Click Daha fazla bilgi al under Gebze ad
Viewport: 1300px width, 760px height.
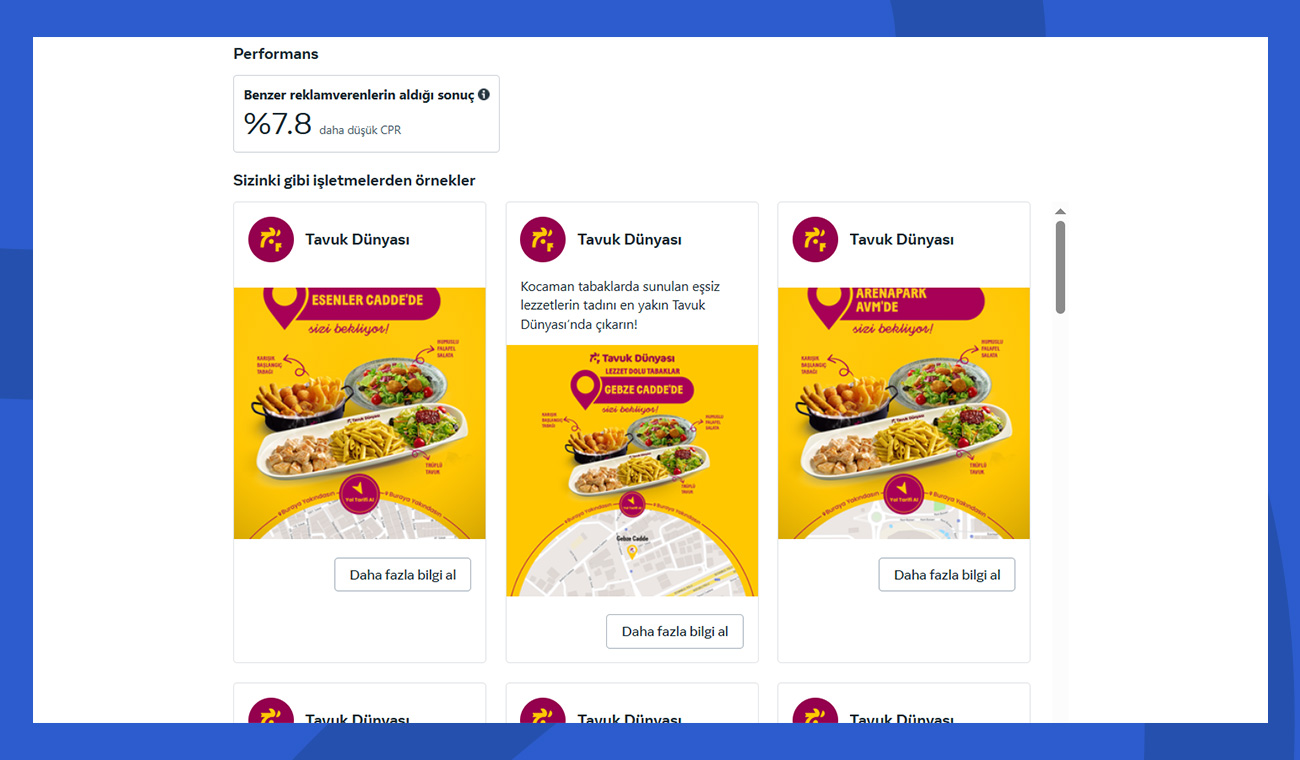coord(675,631)
